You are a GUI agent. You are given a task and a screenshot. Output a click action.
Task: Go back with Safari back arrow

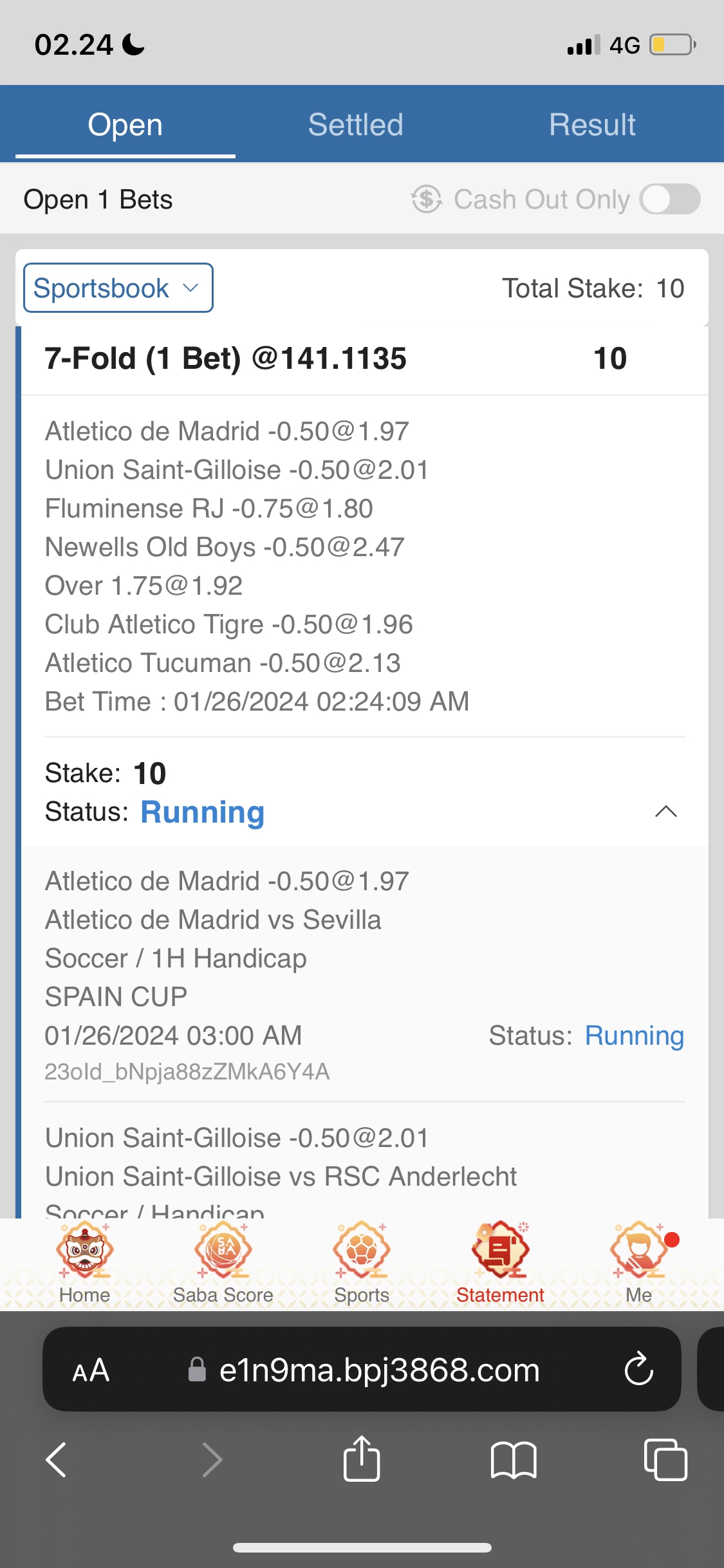click(x=57, y=1459)
